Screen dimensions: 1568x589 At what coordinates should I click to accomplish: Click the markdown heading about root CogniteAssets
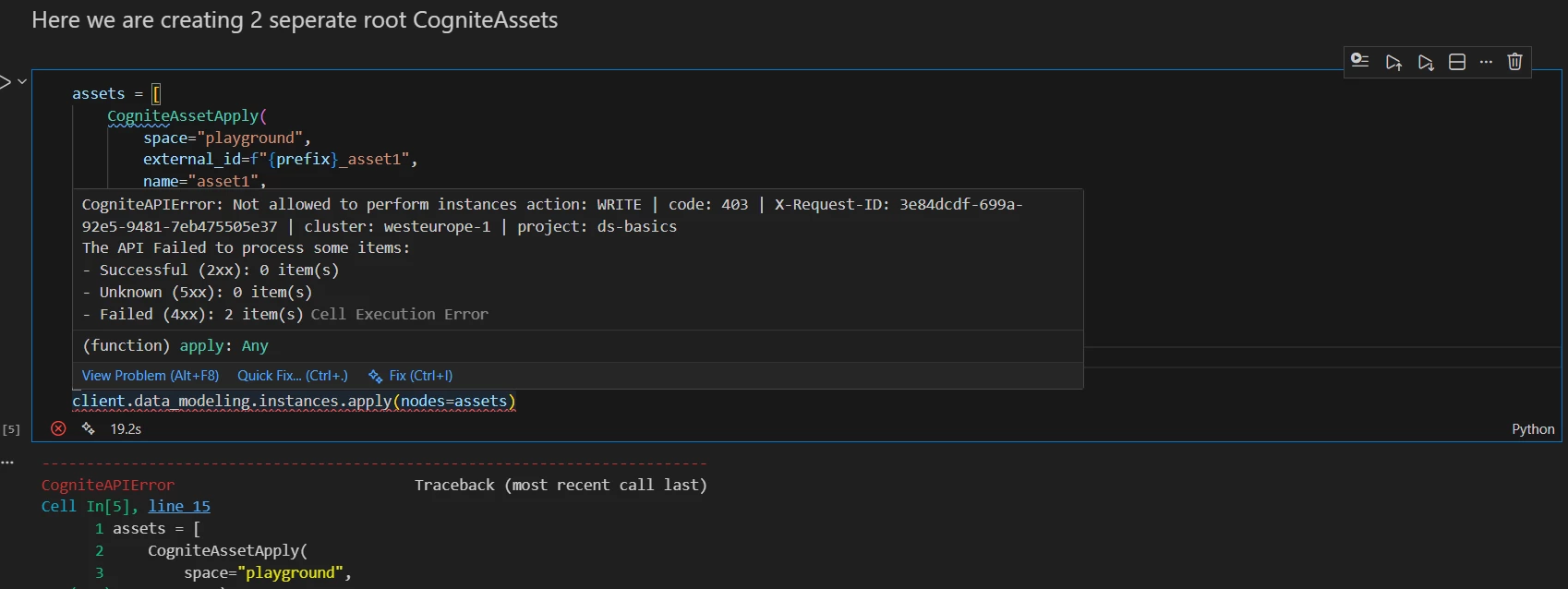click(295, 20)
